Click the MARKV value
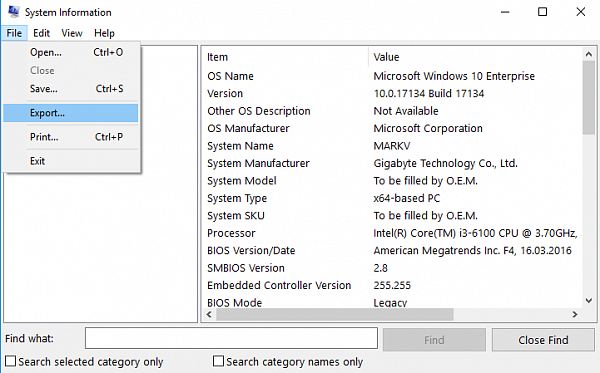600x373 pixels. pyautogui.click(x=392, y=146)
